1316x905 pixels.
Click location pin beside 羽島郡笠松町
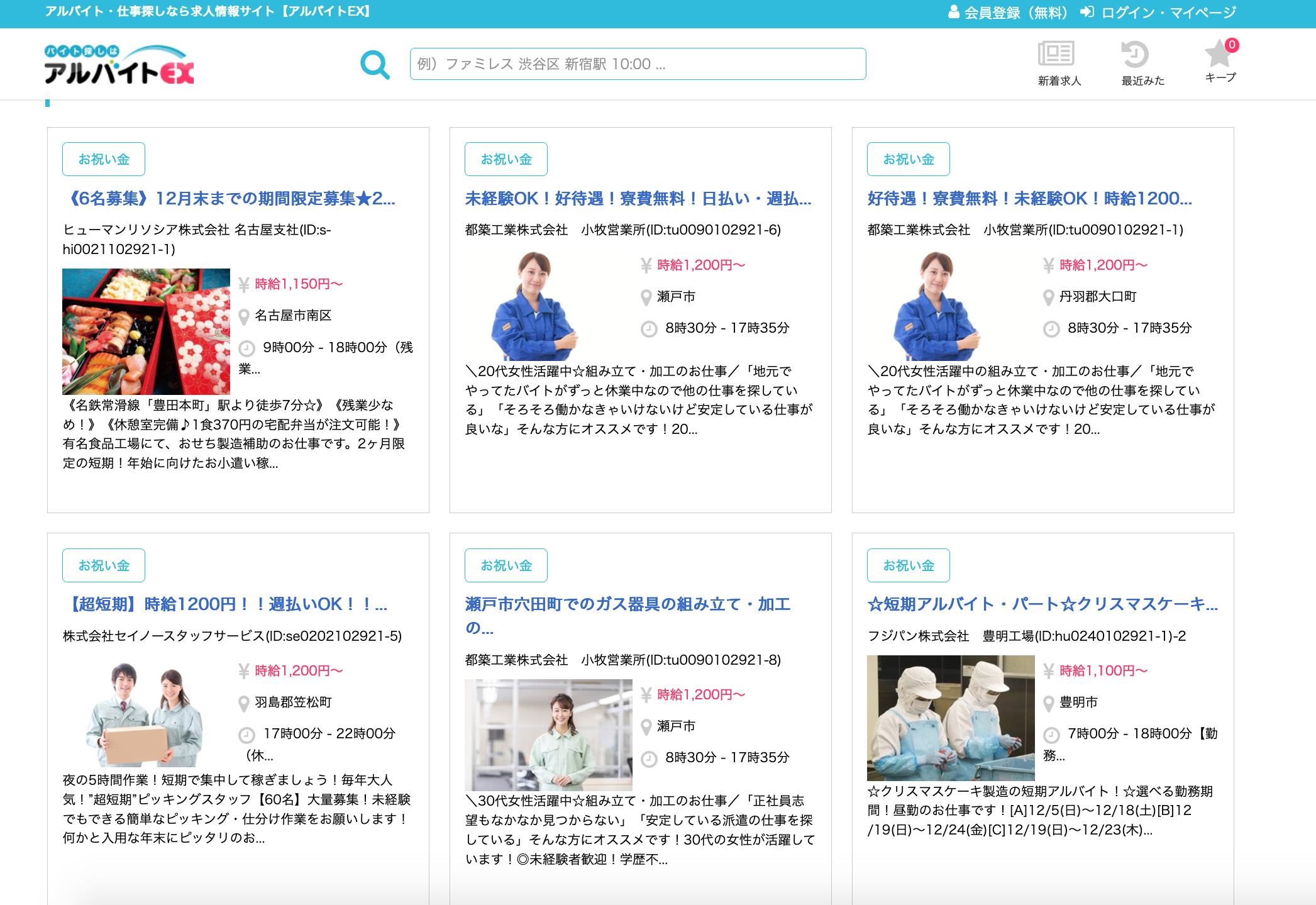(x=244, y=703)
